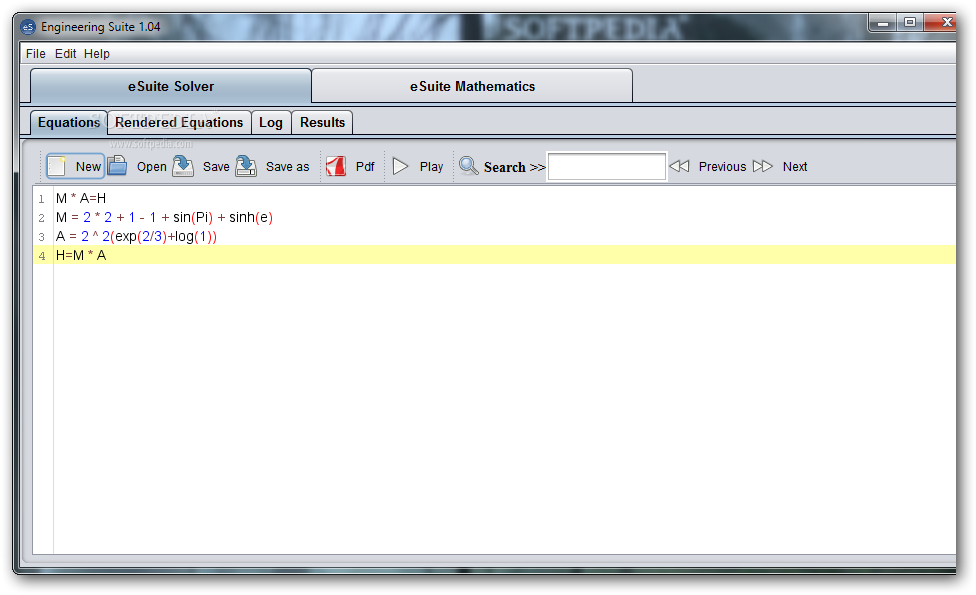Click inside the Search text field
Viewport: 976px width, 595px height.
coord(607,167)
